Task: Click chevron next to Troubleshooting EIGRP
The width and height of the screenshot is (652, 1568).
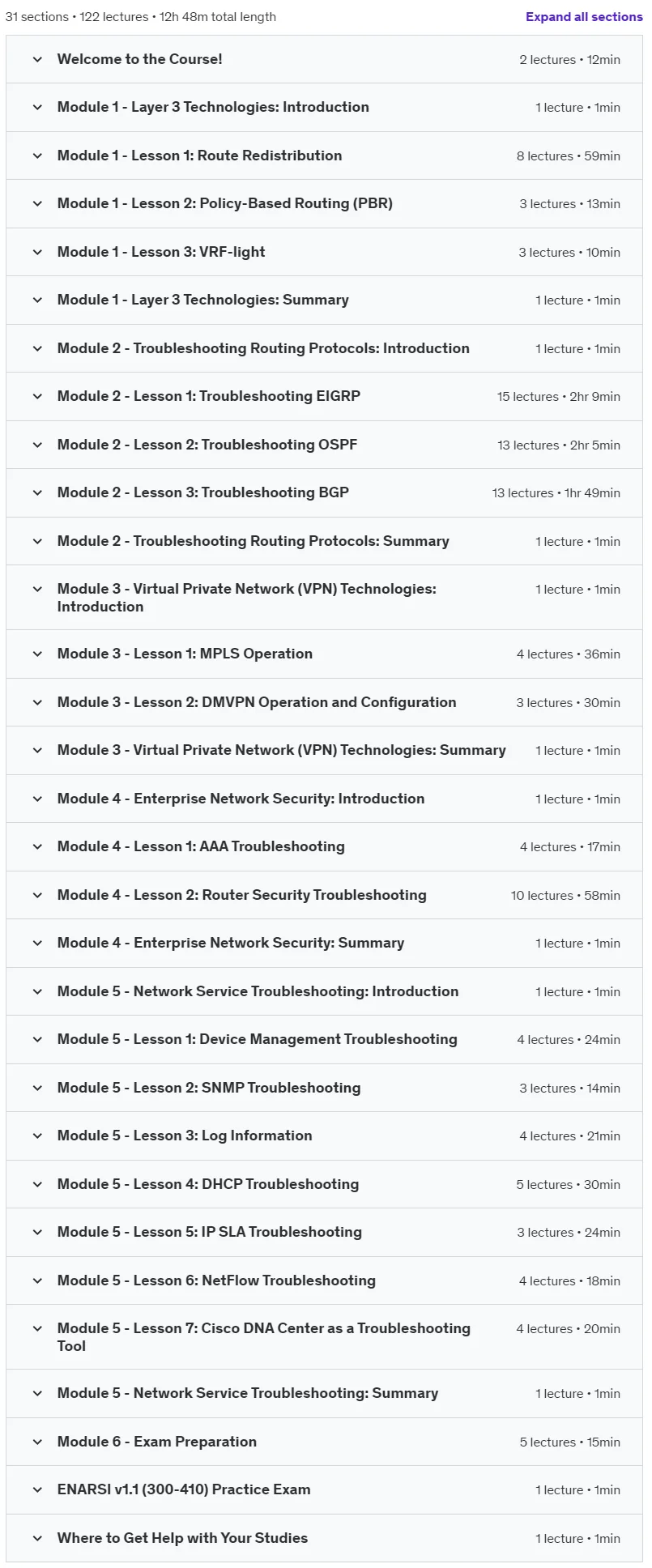Action: point(37,397)
